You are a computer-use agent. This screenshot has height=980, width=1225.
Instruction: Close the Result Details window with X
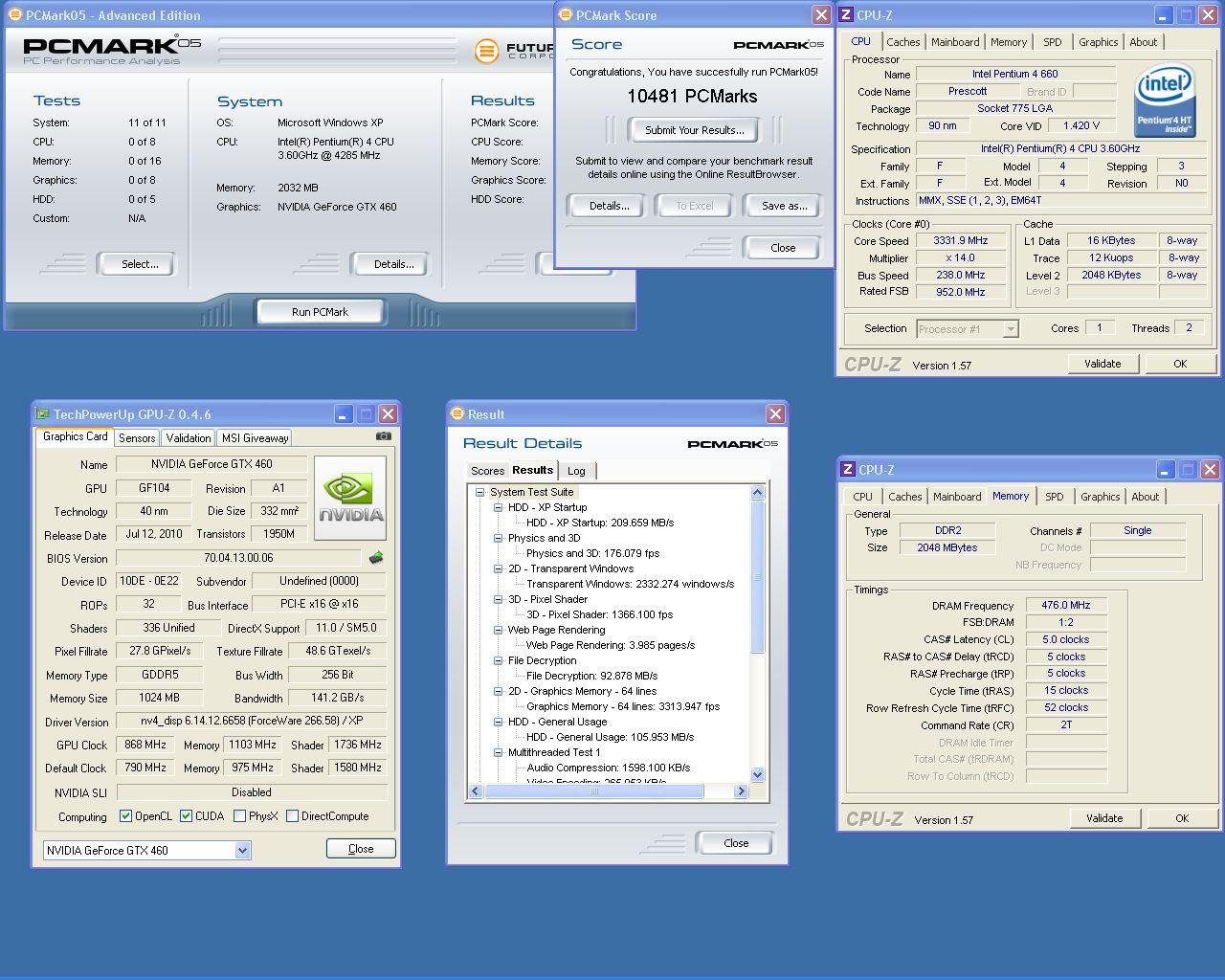tap(775, 413)
